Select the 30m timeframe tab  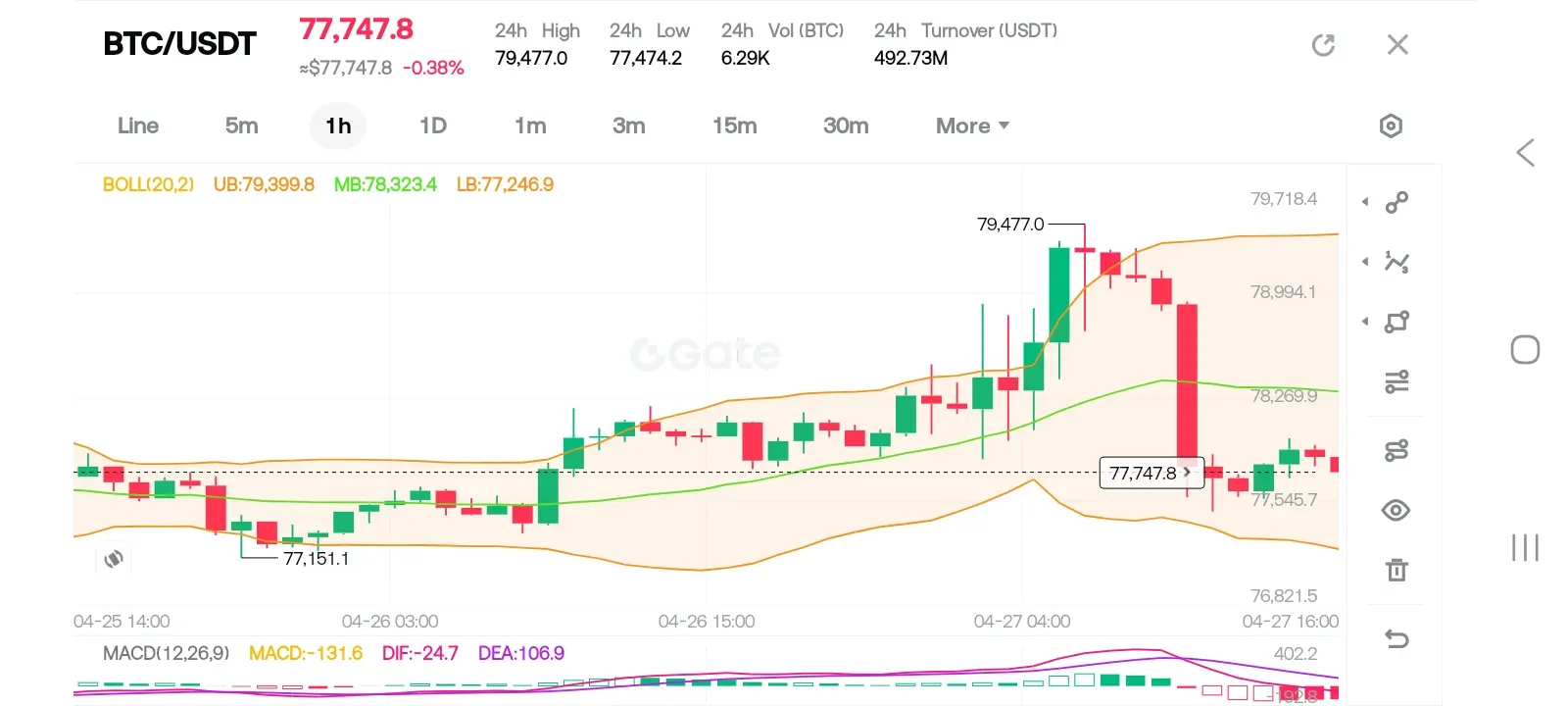(x=846, y=126)
